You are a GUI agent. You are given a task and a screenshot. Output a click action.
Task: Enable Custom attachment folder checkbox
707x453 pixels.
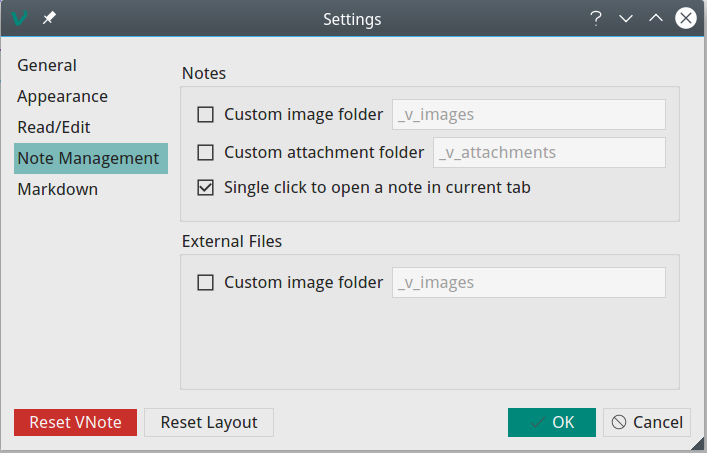point(206,152)
